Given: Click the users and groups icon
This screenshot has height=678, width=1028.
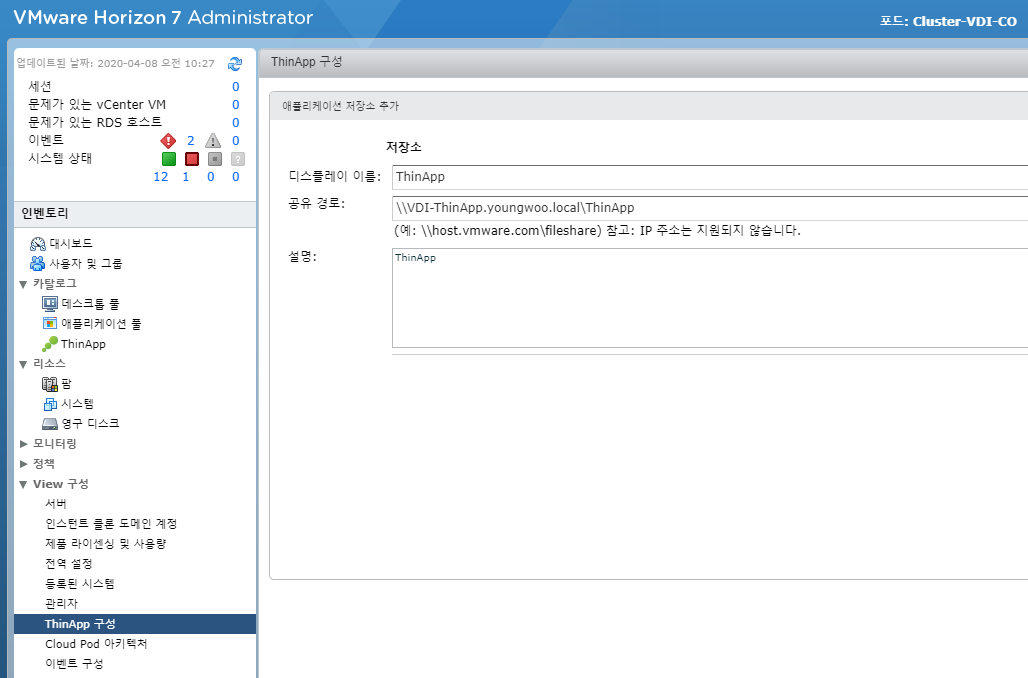Looking at the screenshot, I should [37, 264].
